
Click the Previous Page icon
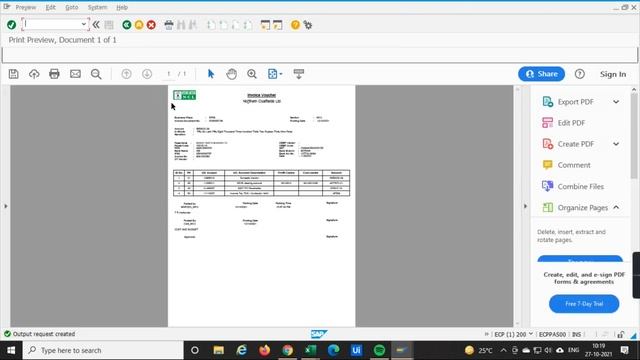(x=224, y=25)
